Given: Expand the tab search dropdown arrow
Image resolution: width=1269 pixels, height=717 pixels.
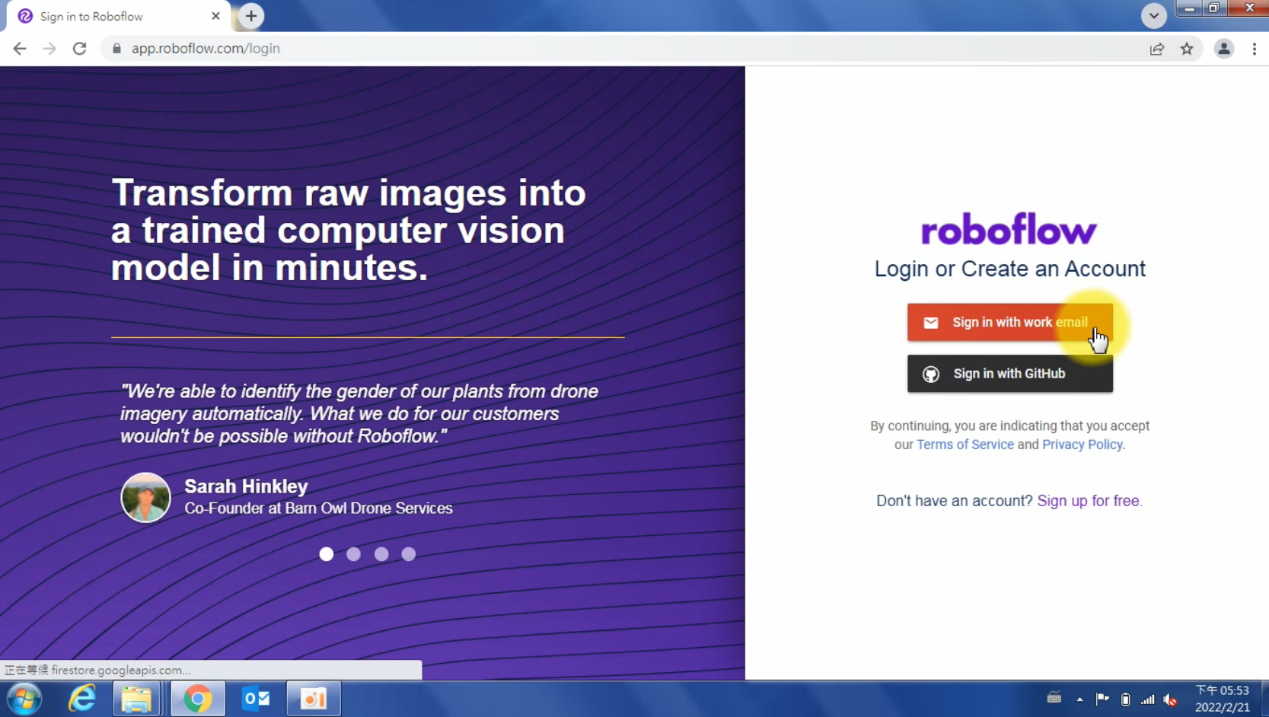Looking at the screenshot, I should [x=1154, y=16].
